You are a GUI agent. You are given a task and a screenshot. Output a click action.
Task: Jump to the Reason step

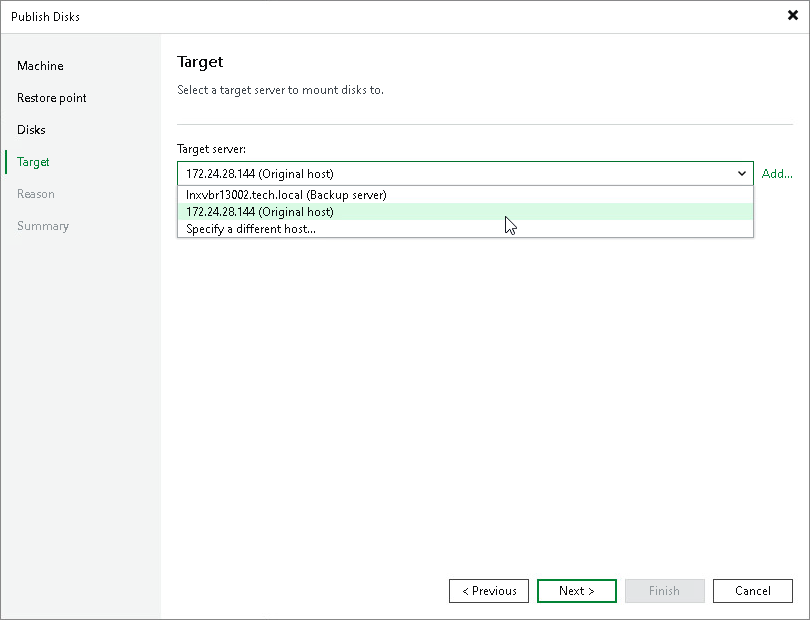(x=36, y=194)
